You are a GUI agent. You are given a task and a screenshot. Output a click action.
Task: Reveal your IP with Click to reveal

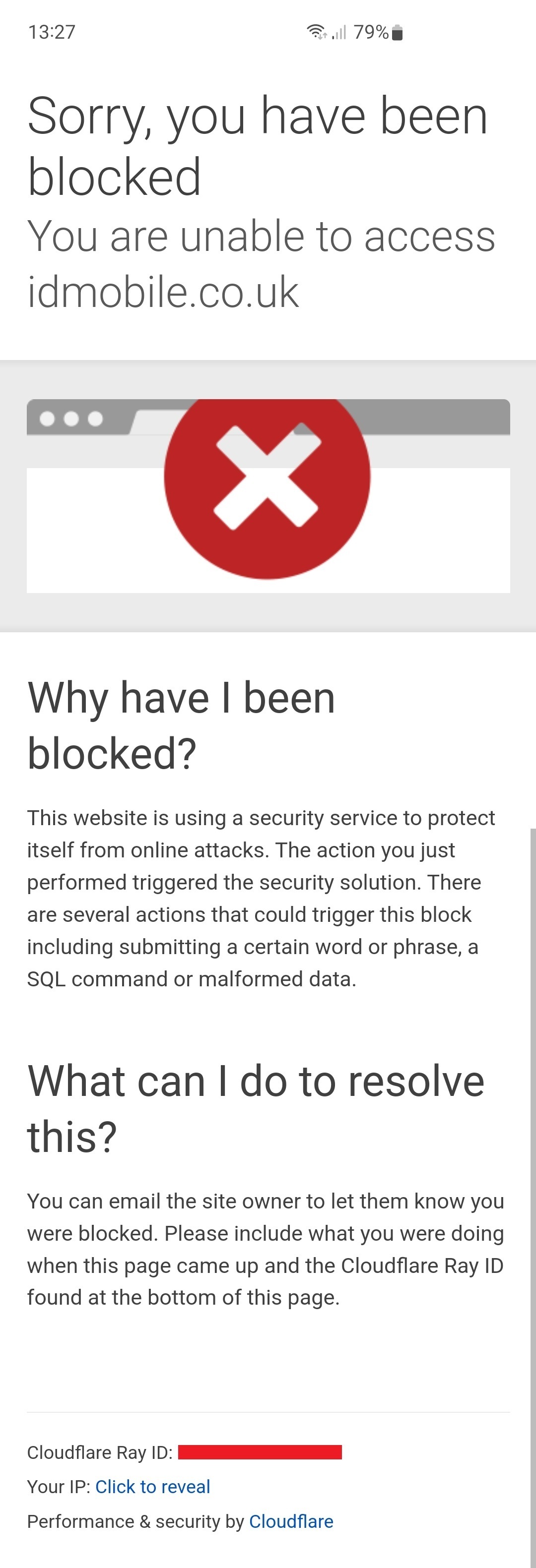point(153,1487)
